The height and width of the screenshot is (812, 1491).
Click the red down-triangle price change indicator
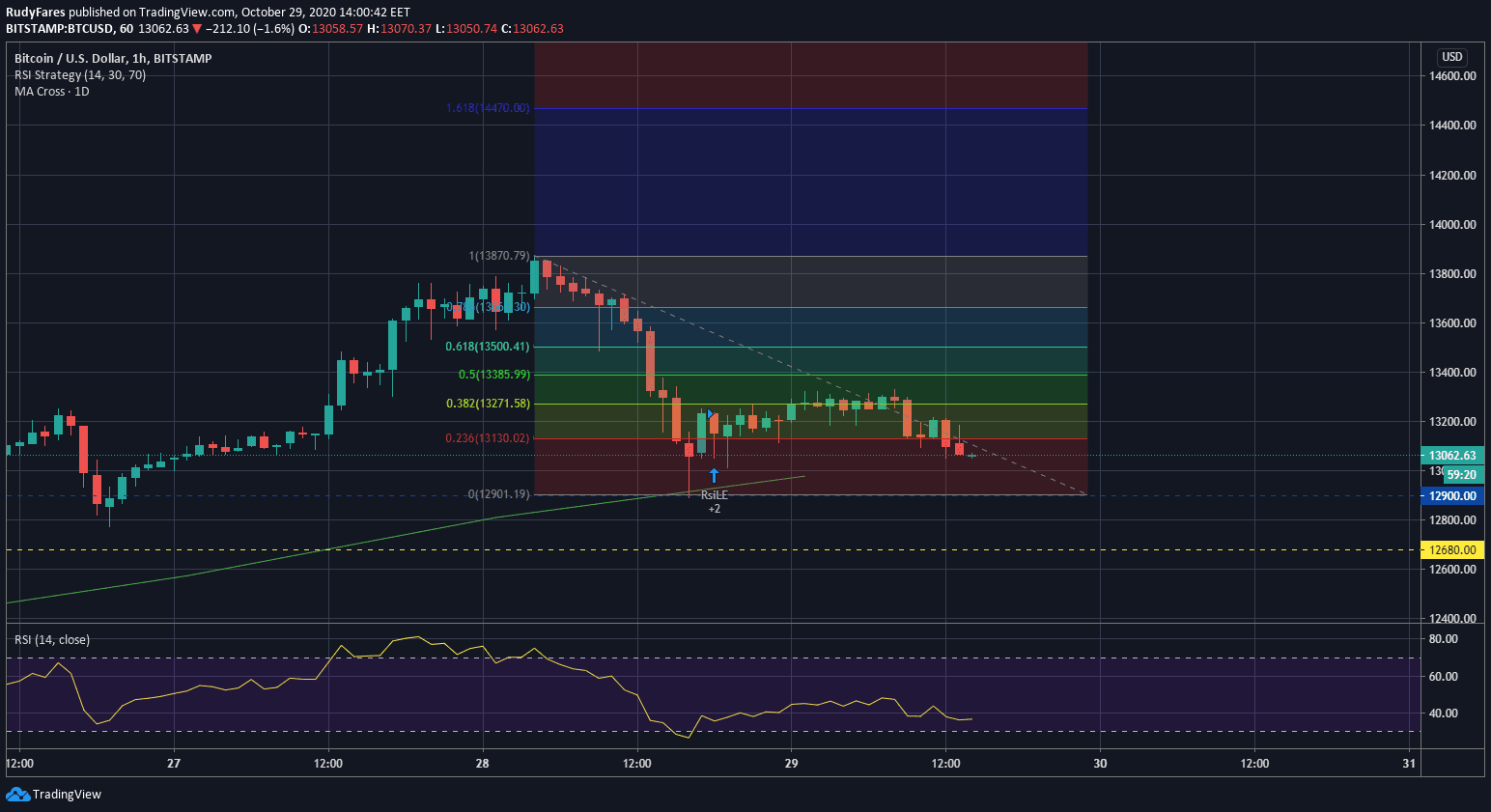197,29
